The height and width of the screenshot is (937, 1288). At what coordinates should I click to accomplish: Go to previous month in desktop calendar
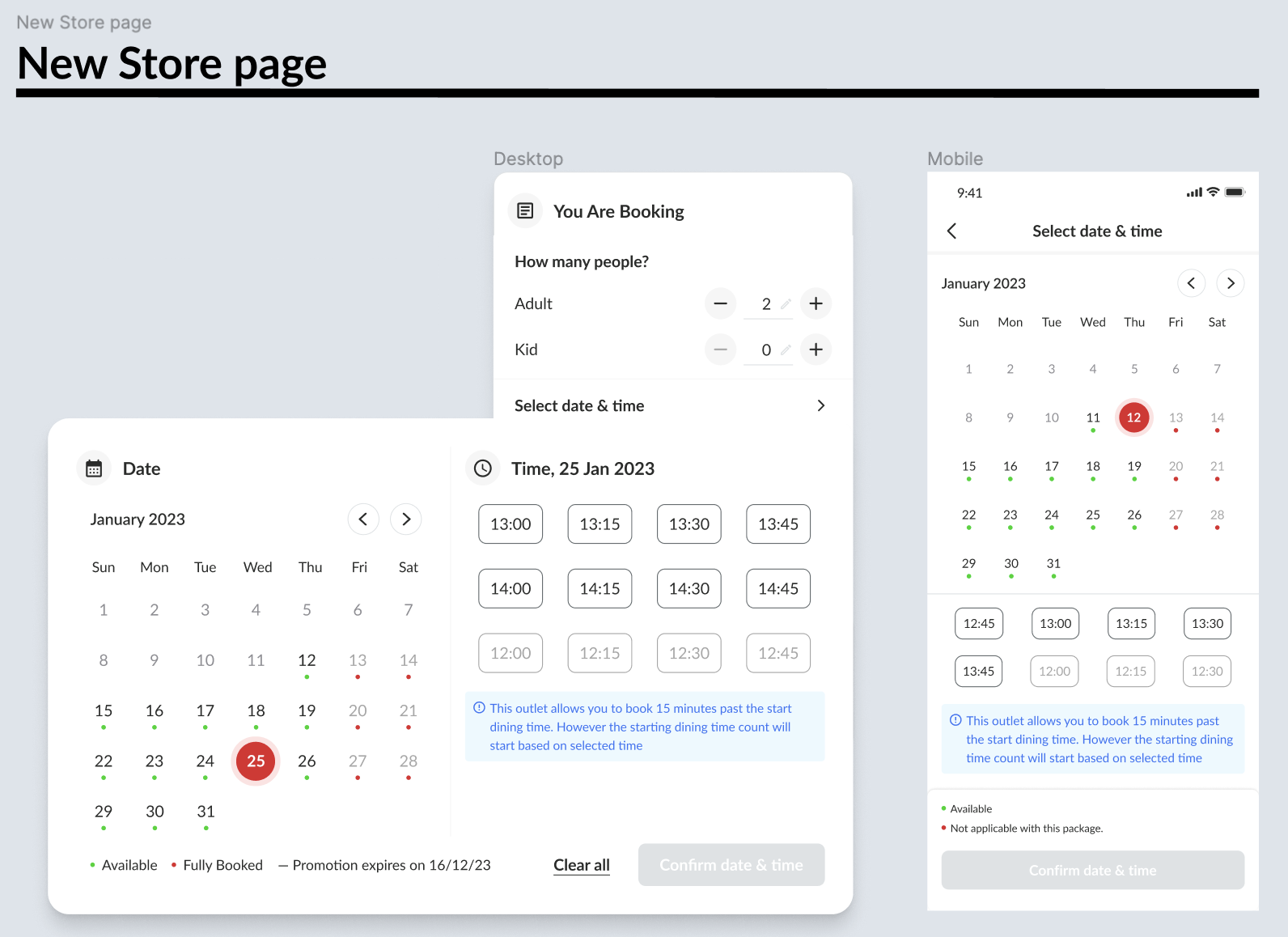pos(363,519)
